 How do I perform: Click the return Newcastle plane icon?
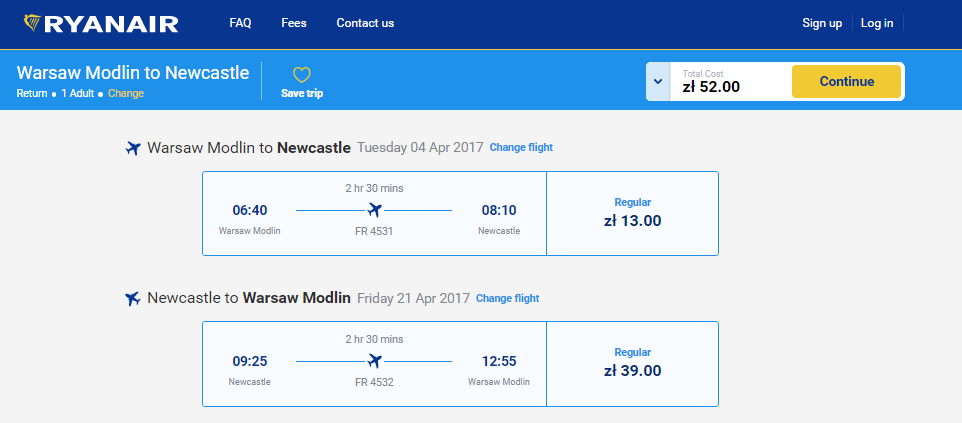pos(134,298)
